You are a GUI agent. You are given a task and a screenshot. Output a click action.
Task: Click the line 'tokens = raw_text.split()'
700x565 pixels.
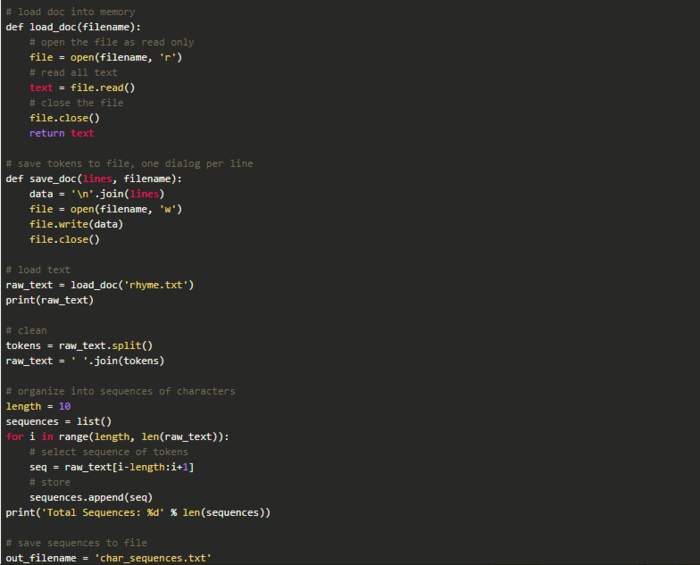tap(79, 346)
